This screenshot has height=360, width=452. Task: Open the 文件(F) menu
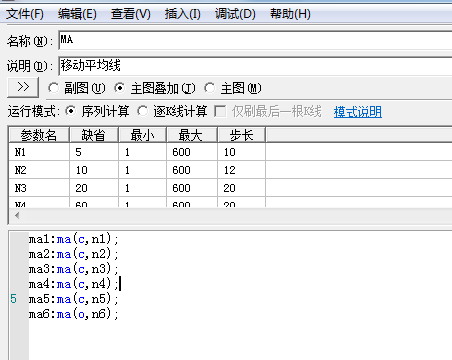click(25, 14)
